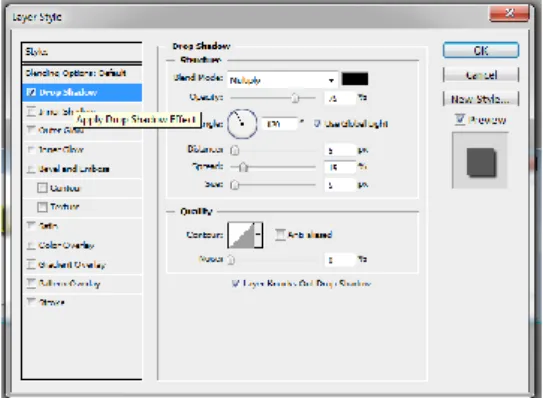Enable the Bevel and Emboss checkbox
Image resolution: width=543 pixels, height=398 pixels.
point(31,169)
